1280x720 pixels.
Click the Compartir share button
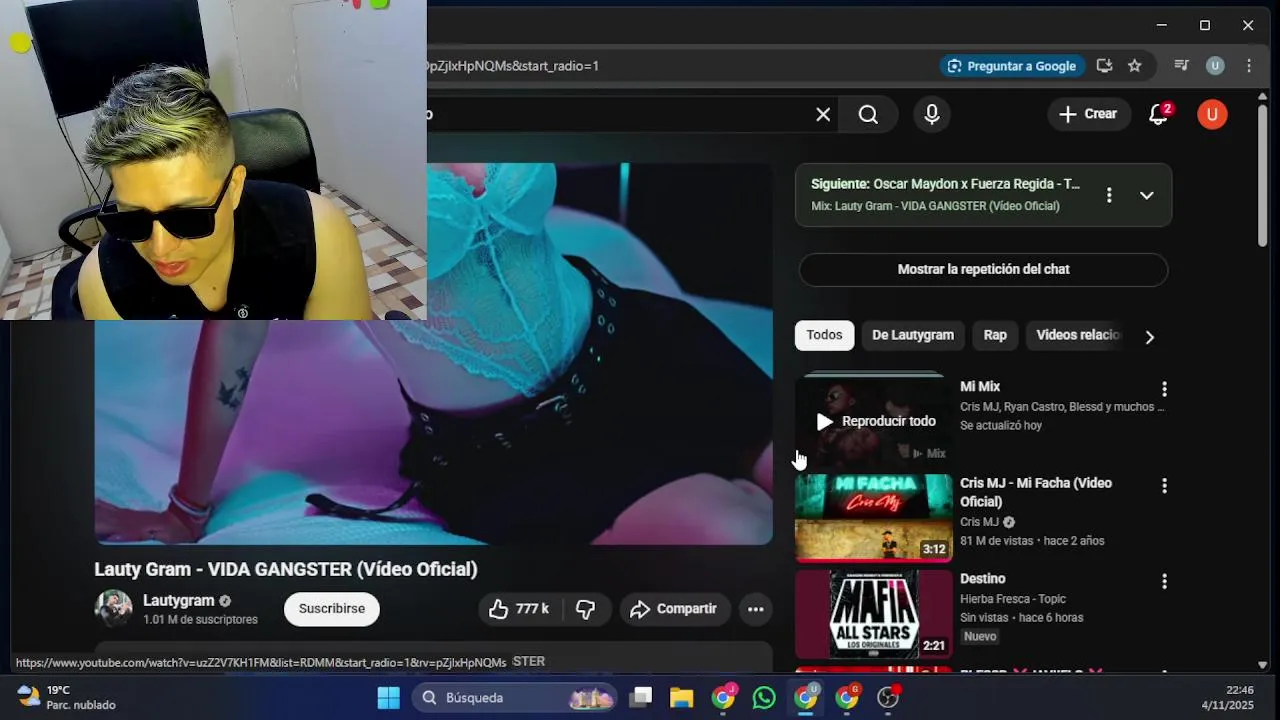(674, 609)
